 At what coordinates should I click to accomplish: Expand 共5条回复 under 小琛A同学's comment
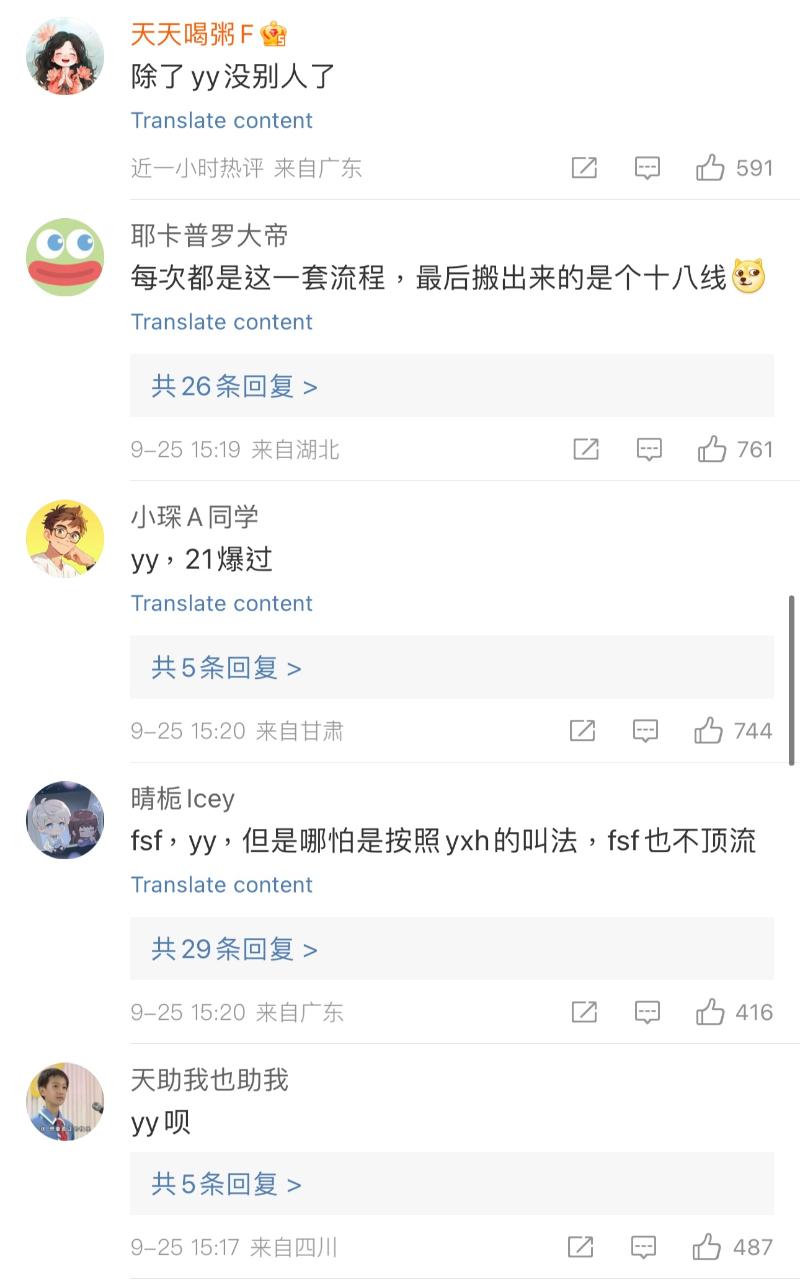point(226,668)
